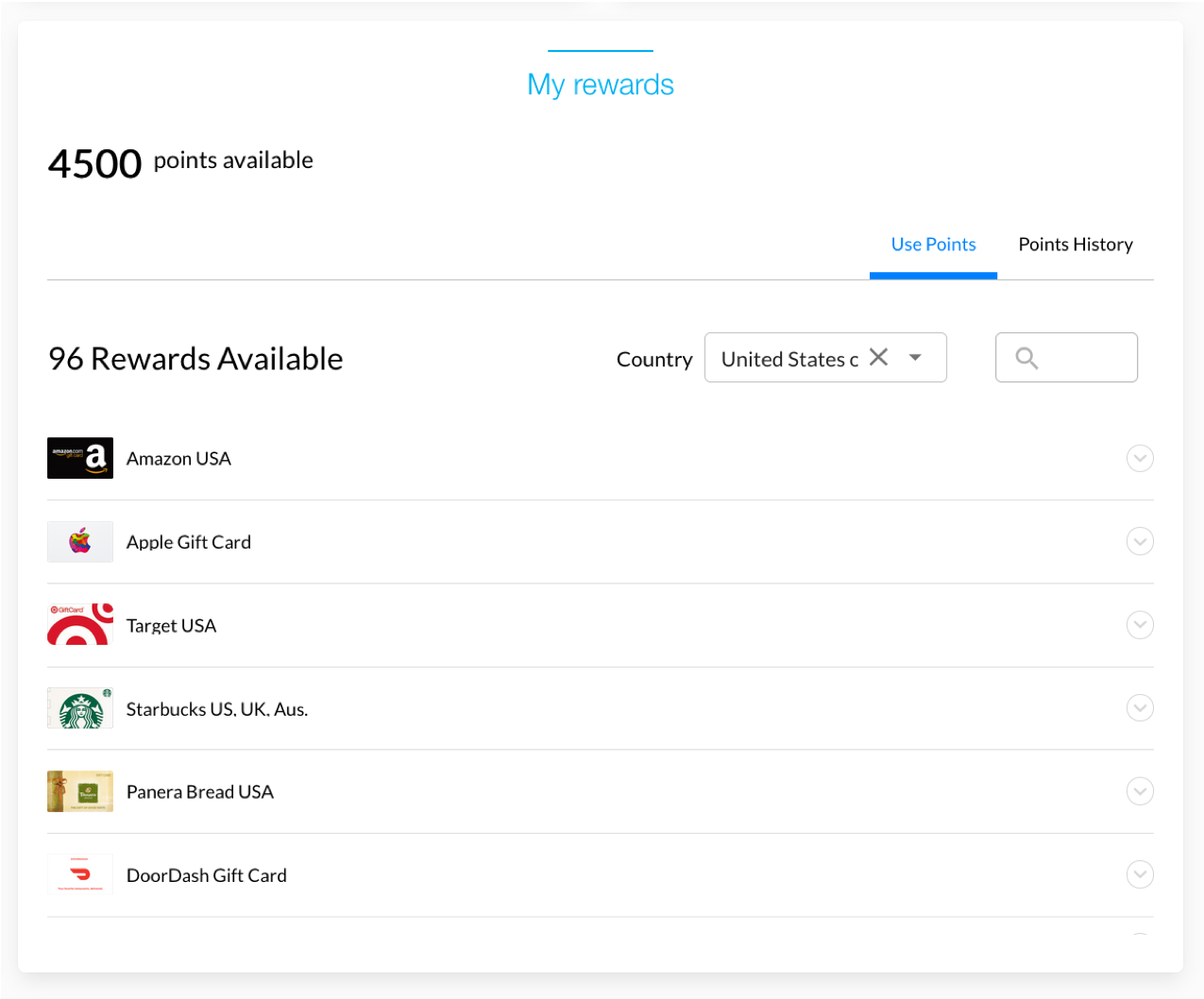Viewport: 1204px width, 999px height.
Task: Clear the selected country with X
Action: 878,357
